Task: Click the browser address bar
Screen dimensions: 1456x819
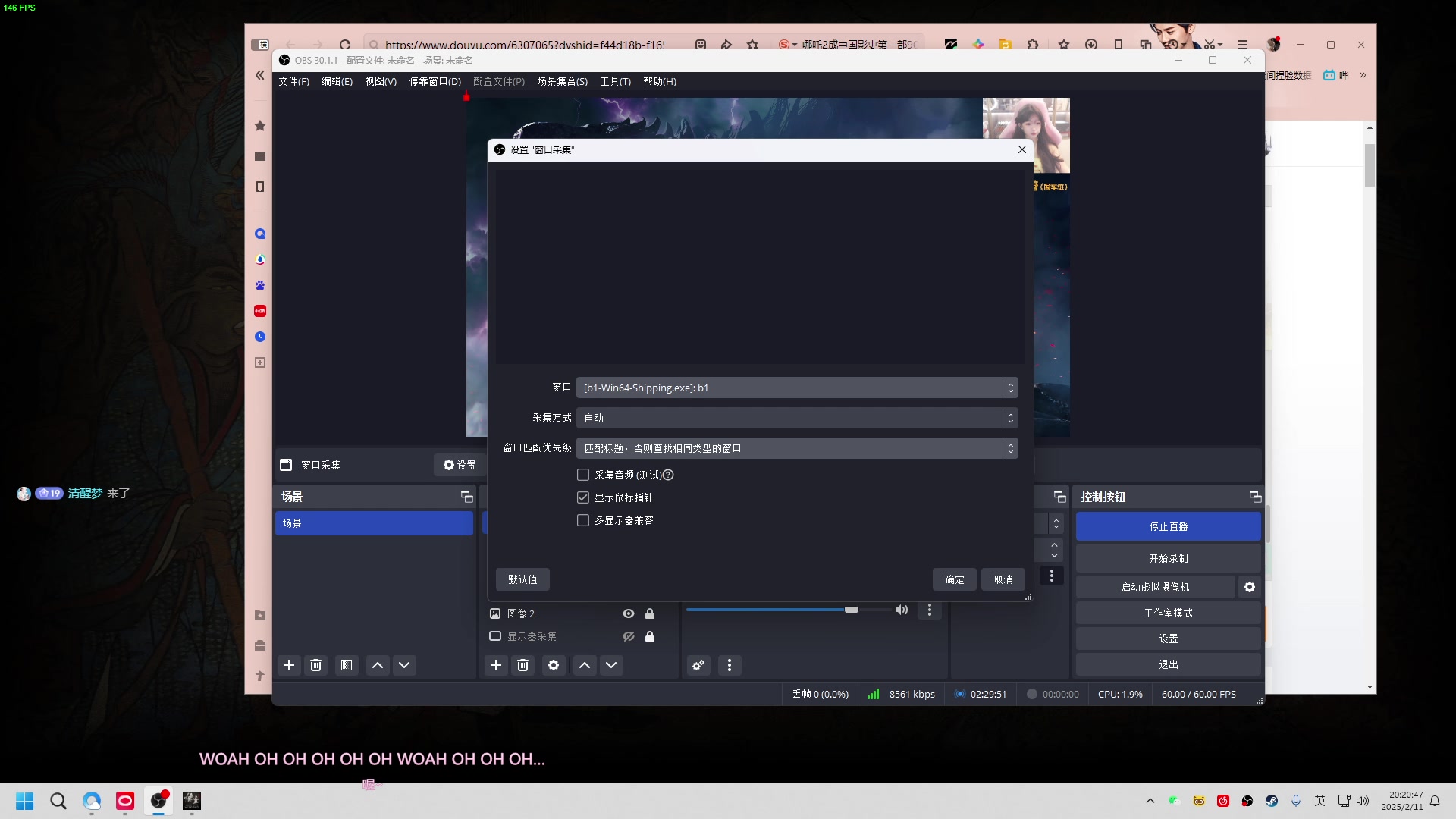Action: (x=525, y=45)
